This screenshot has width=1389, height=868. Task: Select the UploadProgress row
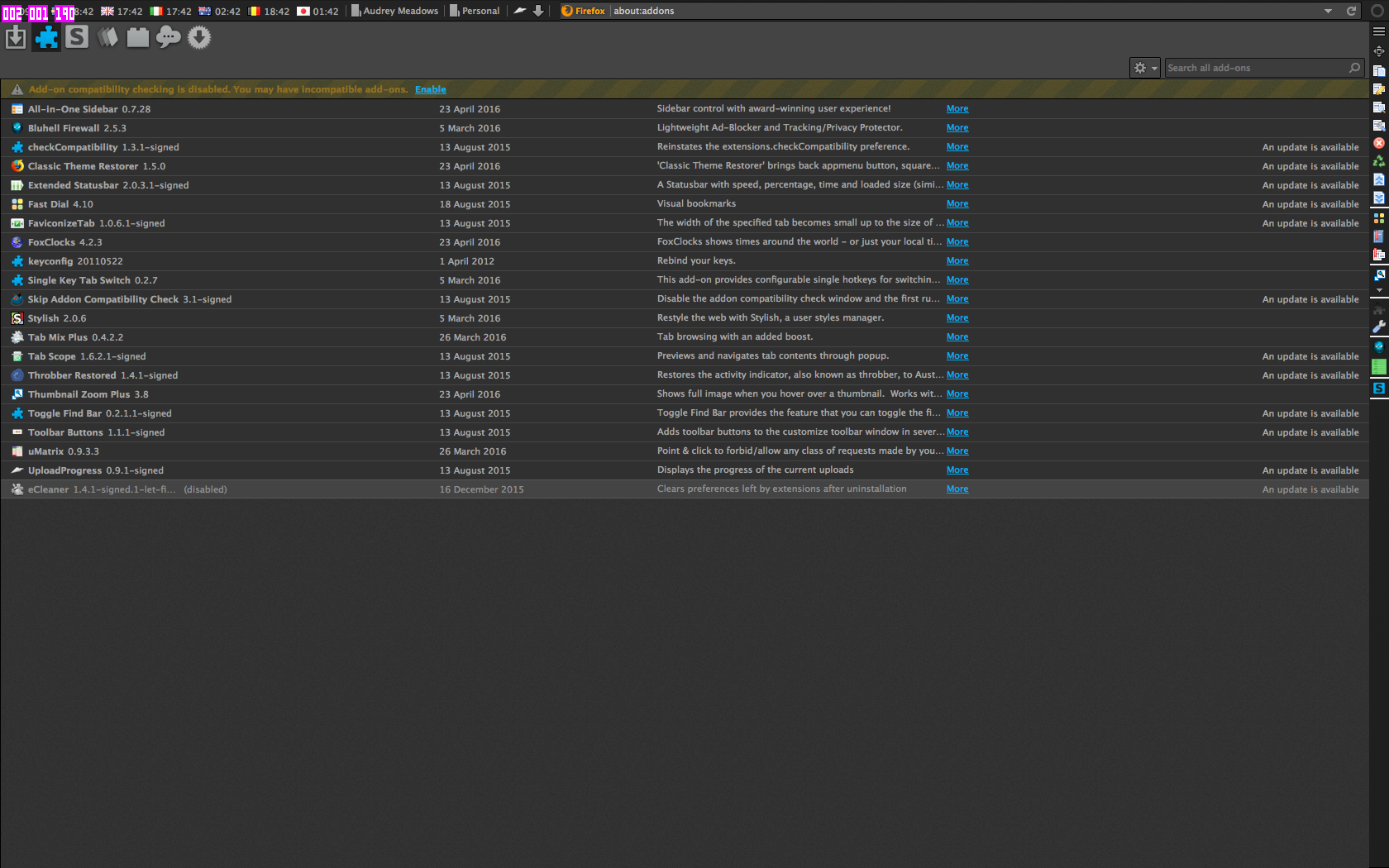(x=685, y=470)
